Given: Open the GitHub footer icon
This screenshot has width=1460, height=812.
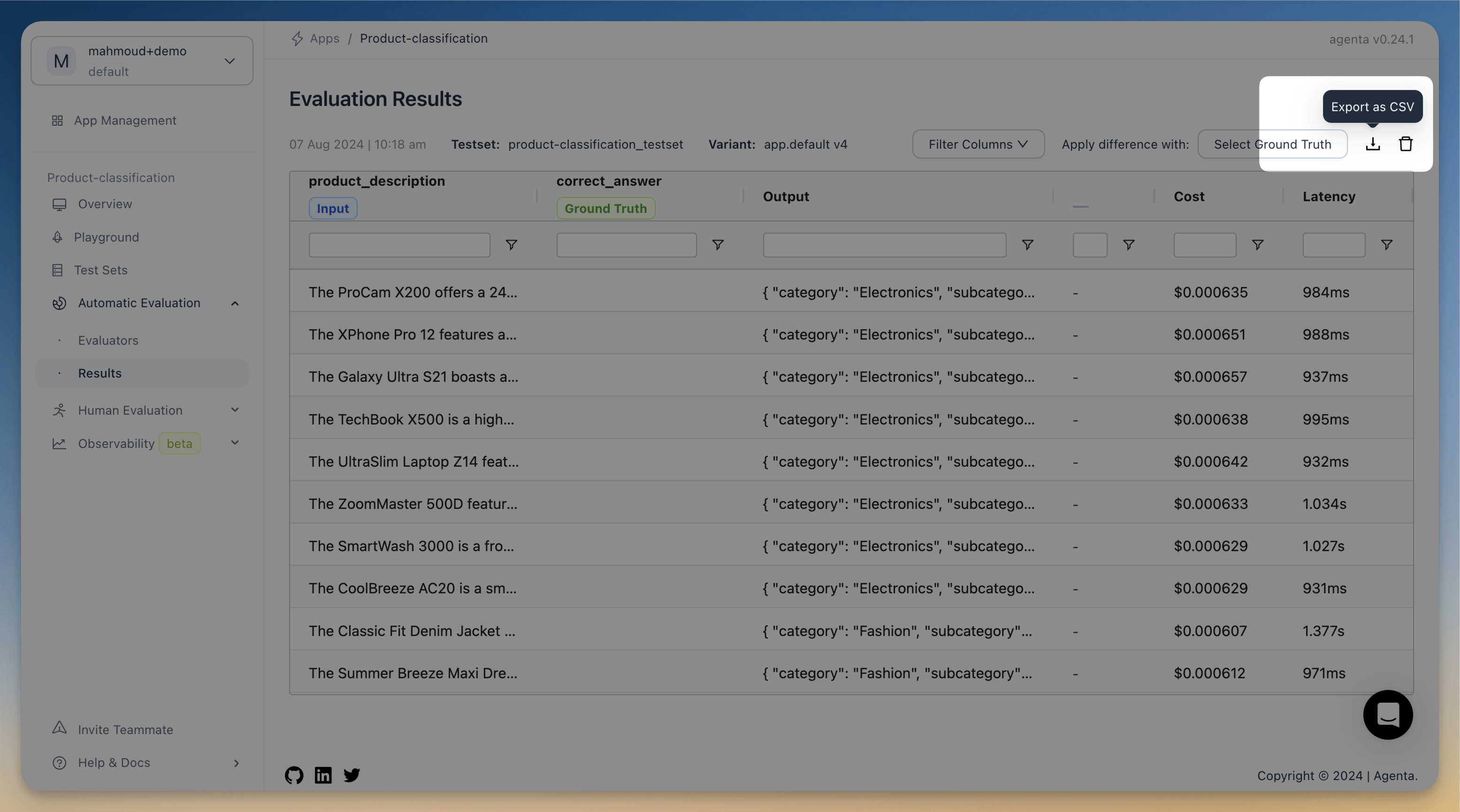Looking at the screenshot, I should [294, 774].
